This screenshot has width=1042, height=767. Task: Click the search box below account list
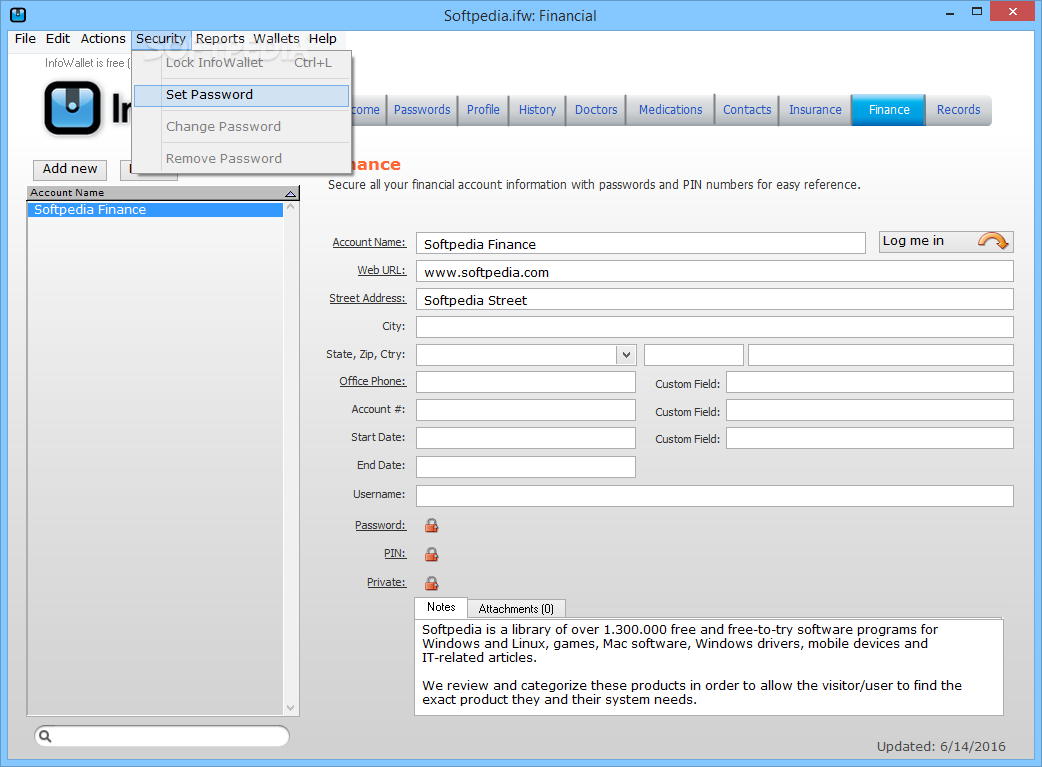click(x=162, y=736)
